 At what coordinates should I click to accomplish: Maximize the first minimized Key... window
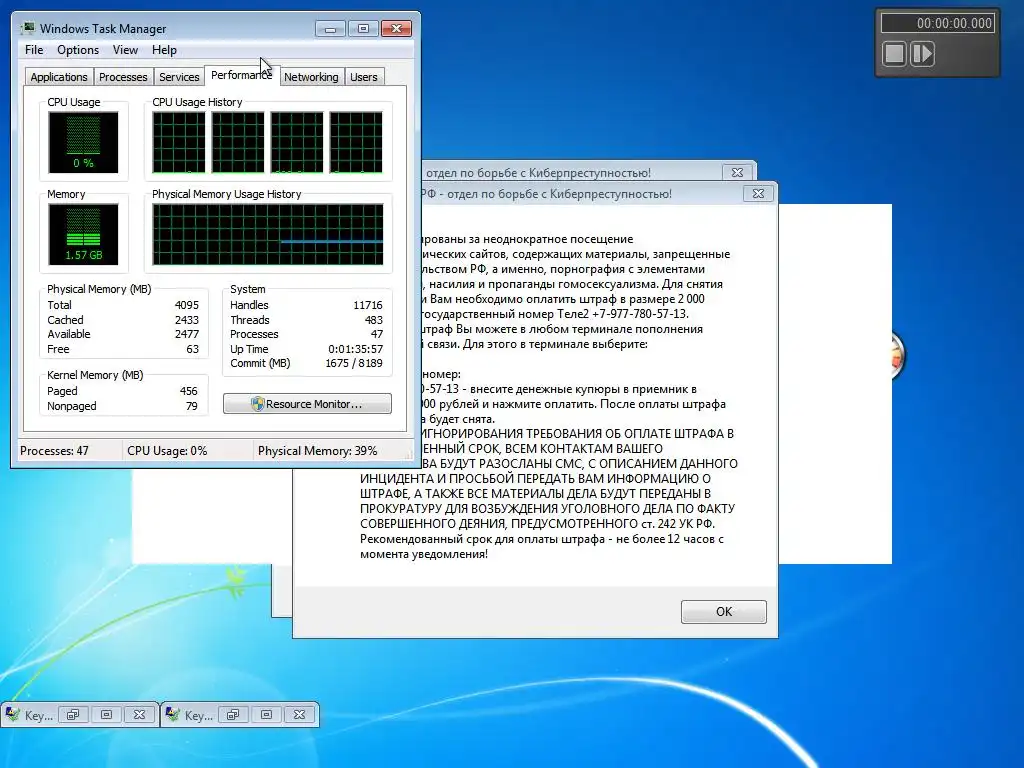click(106, 714)
